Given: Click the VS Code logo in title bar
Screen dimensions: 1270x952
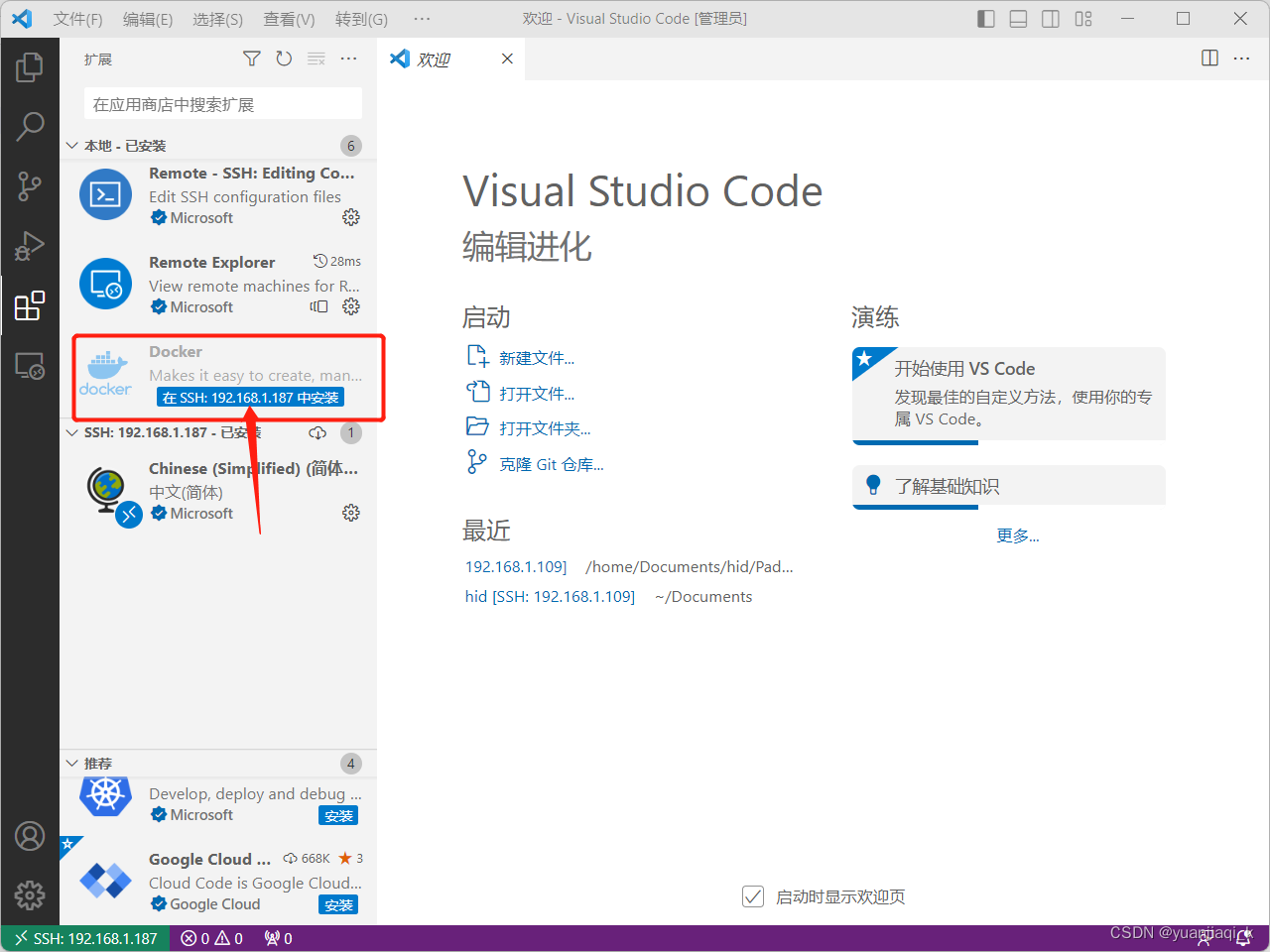Looking at the screenshot, I should (22, 19).
